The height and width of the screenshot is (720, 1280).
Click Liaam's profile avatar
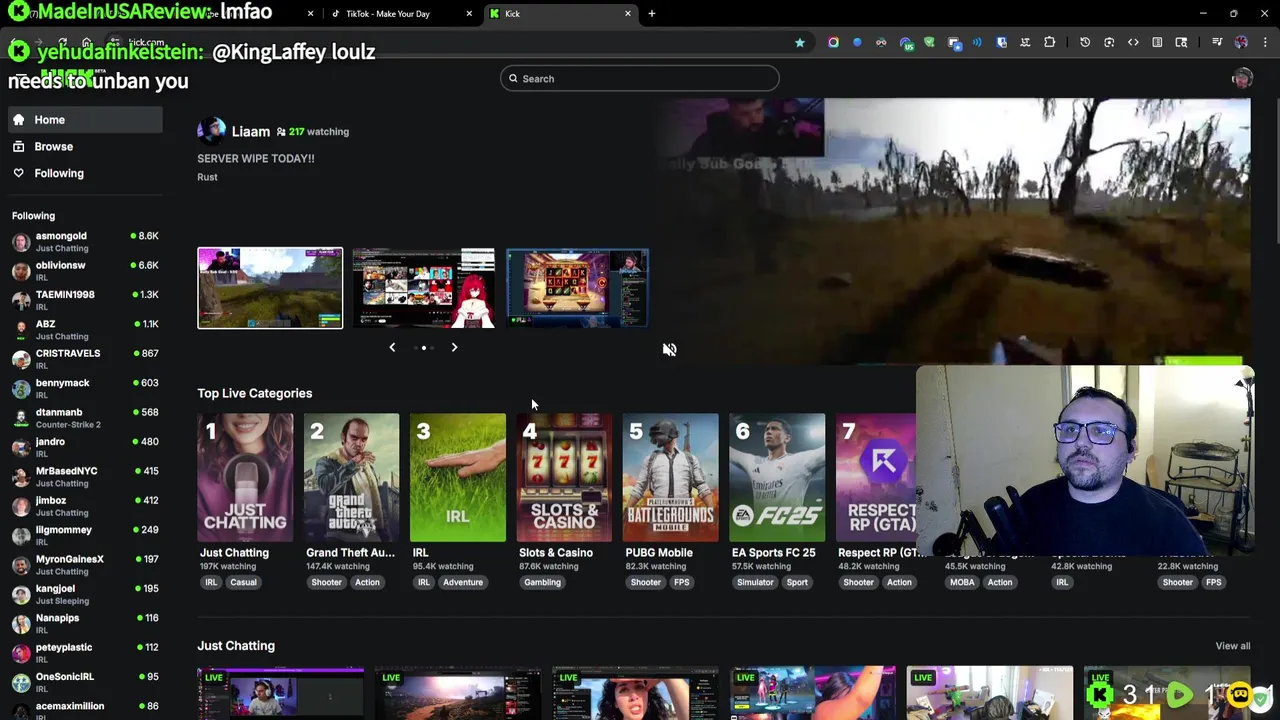[x=211, y=131]
